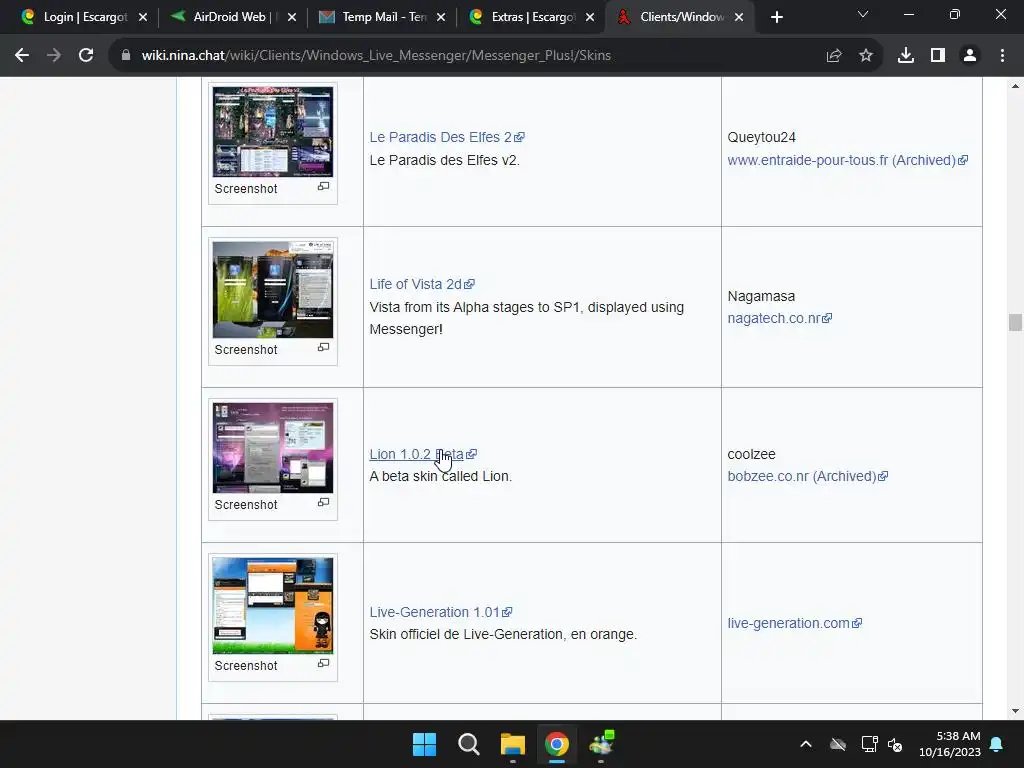Click the author name Nagamasa
The height and width of the screenshot is (768, 1024).
click(761, 296)
